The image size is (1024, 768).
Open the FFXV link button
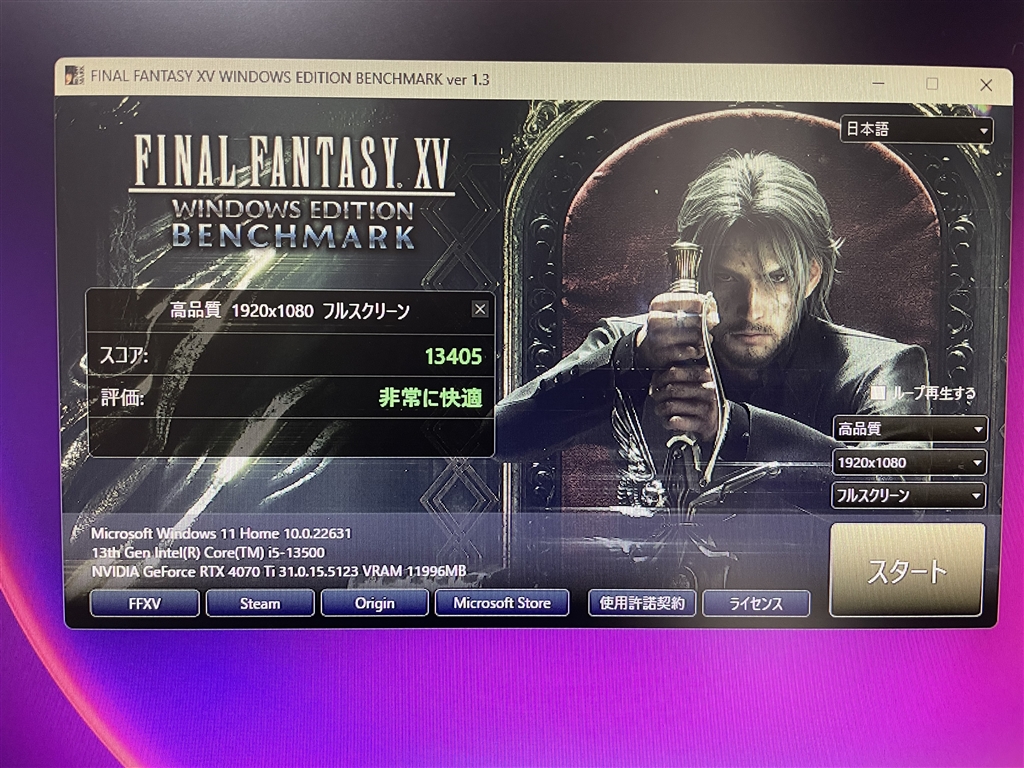point(144,603)
